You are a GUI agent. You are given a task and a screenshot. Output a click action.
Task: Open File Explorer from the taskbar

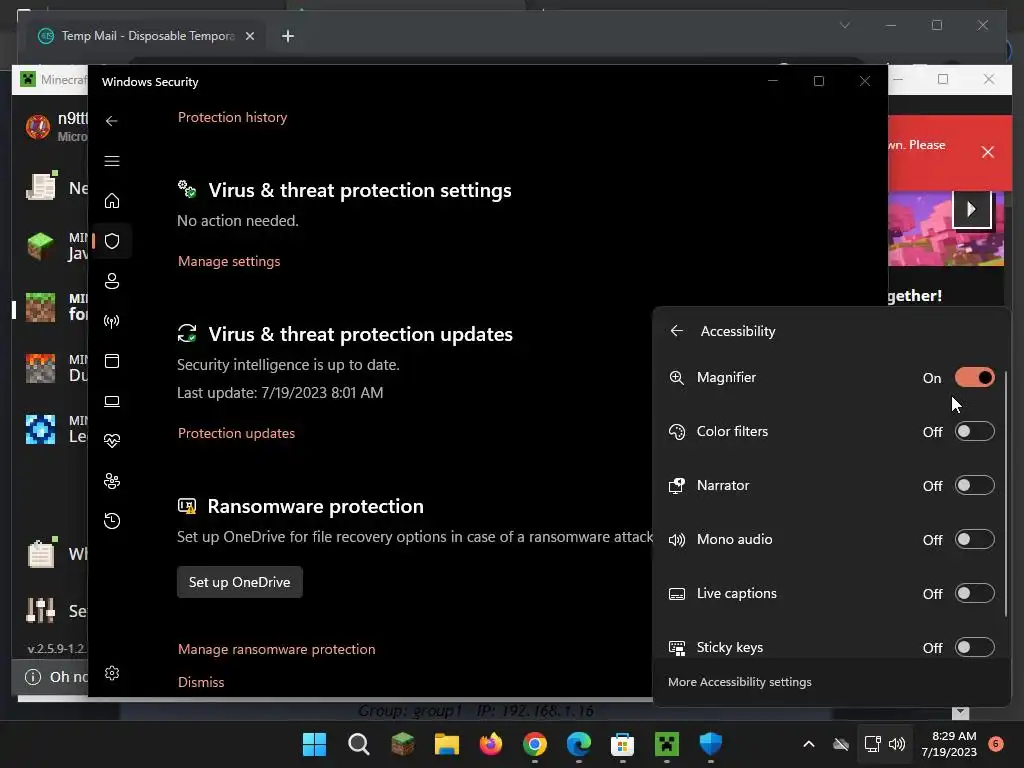coord(447,744)
